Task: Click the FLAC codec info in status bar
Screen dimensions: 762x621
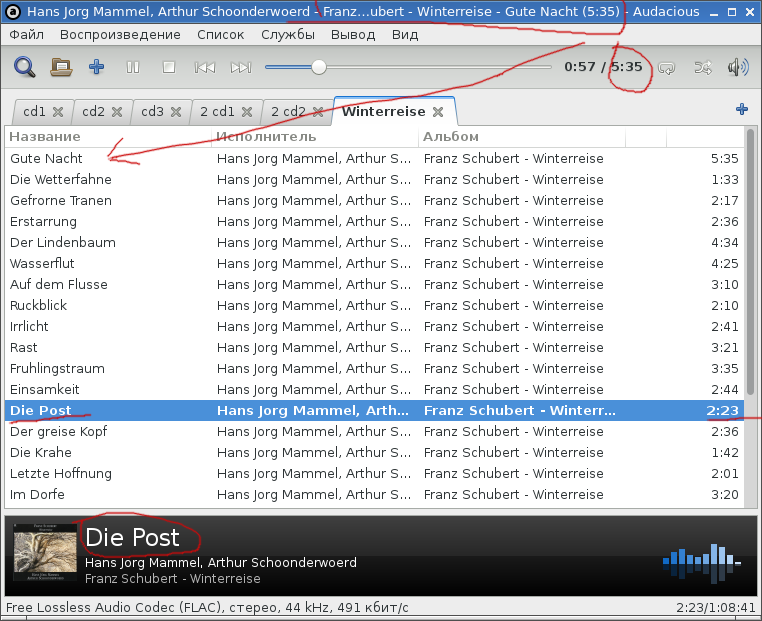Action: pos(207,607)
